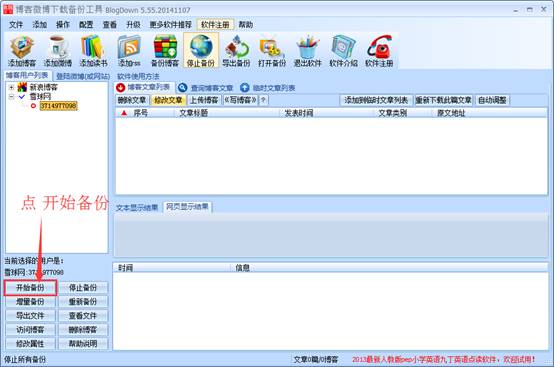Switch to the 博客用户列表 tab
This screenshot has width=554, height=367.
[27, 76]
